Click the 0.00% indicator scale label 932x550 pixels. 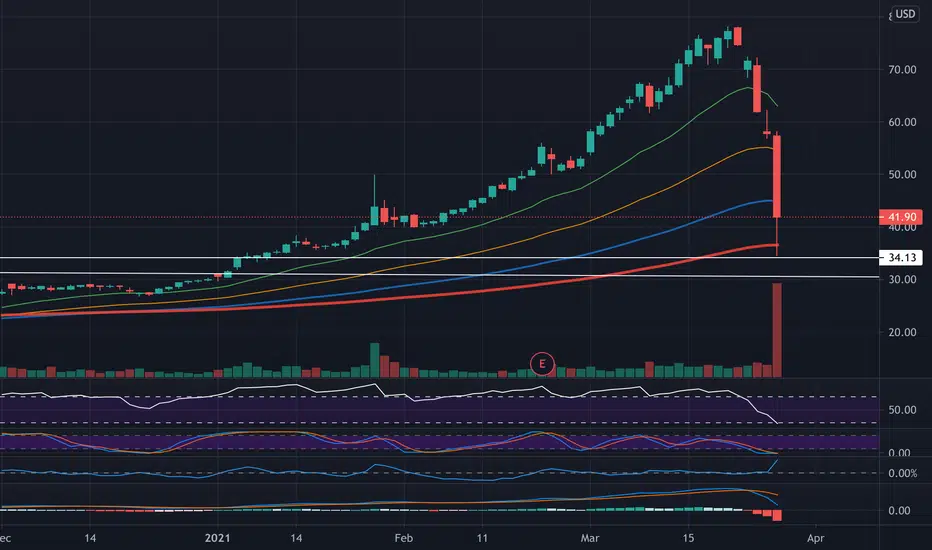(x=902, y=473)
